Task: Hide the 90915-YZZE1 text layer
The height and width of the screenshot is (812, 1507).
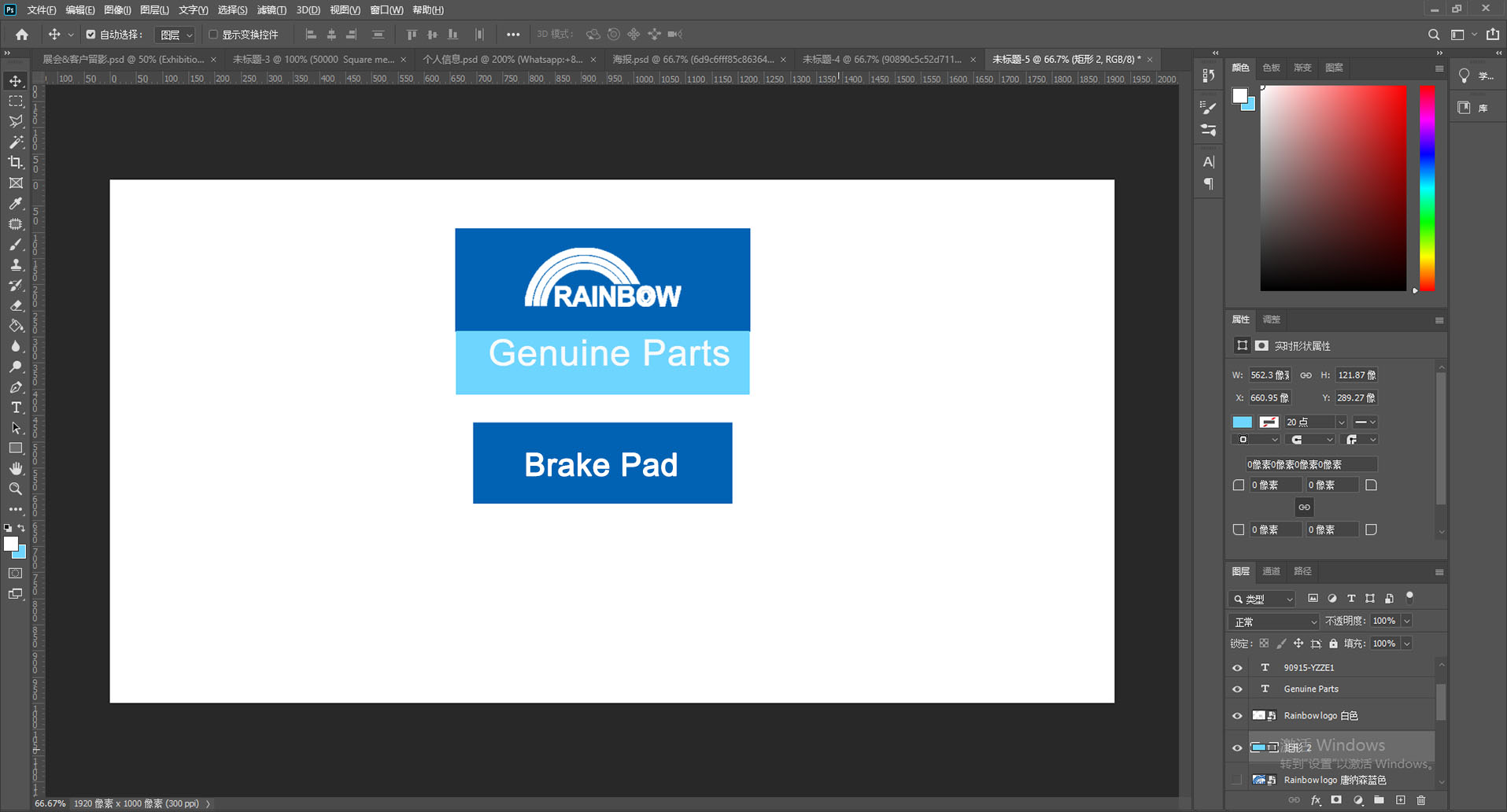Action: tap(1237, 668)
